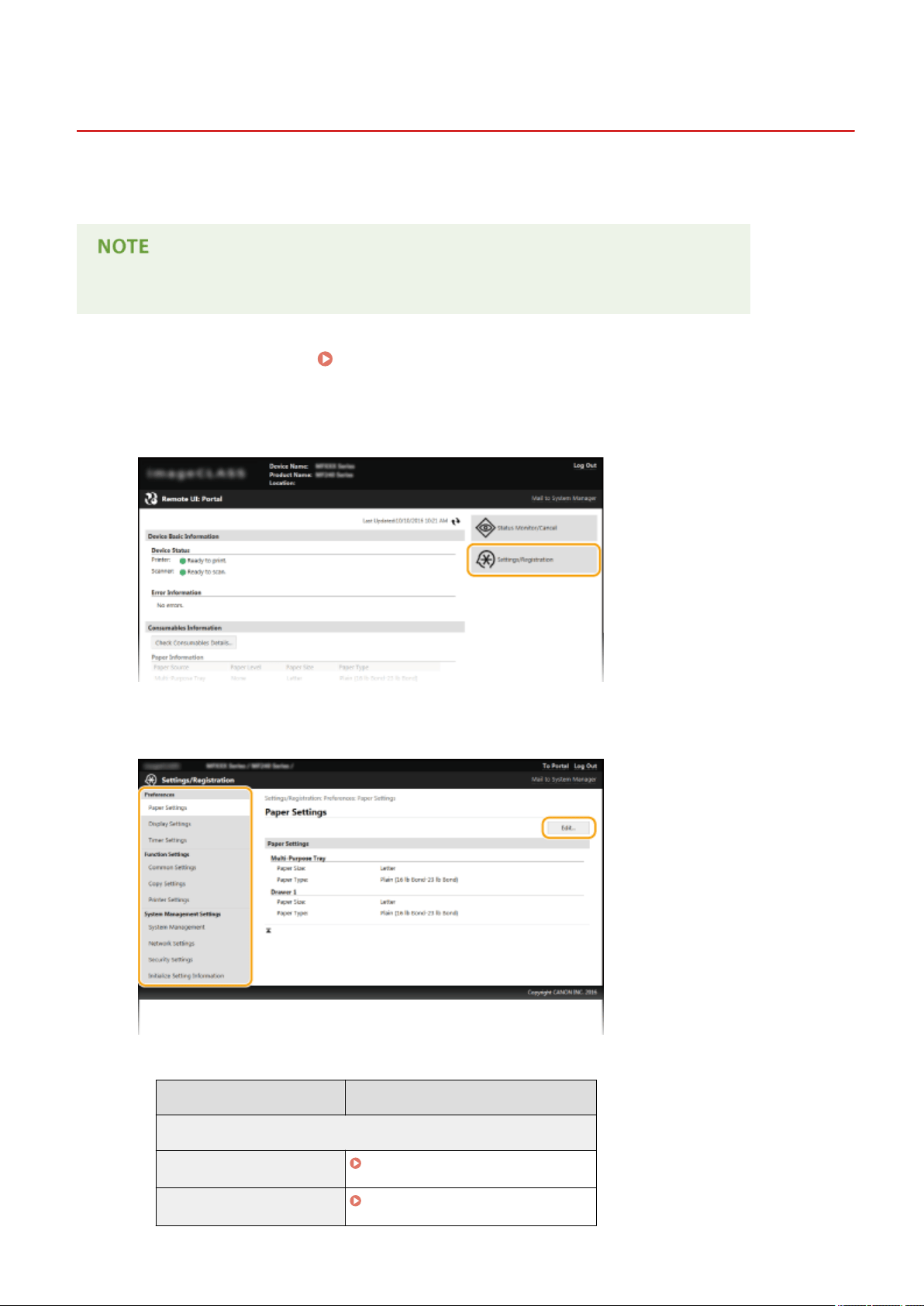Open Network Settings in the sidebar
924x1306 pixels.
point(171,943)
